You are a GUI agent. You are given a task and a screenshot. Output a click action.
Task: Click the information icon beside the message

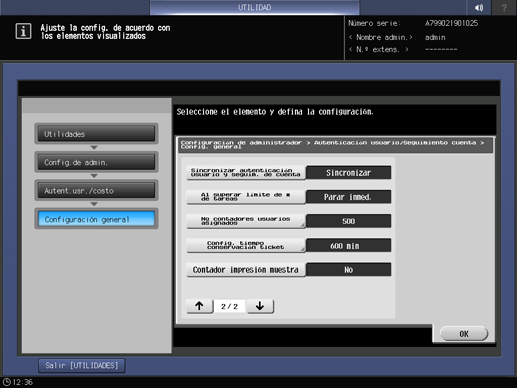pyautogui.click(x=23, y=31)
